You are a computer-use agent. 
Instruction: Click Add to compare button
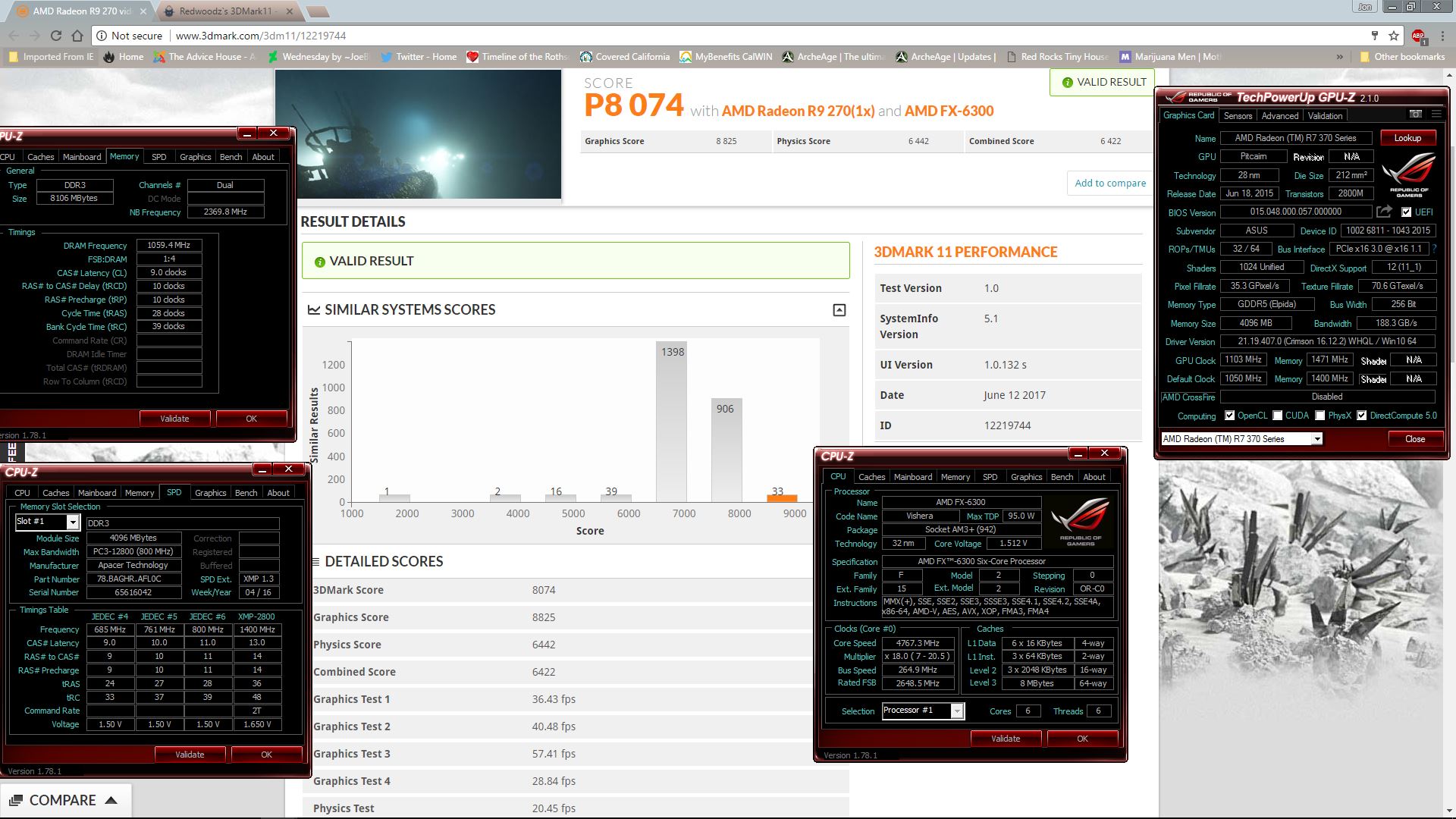pyautogui.click(x=1110, y=183)
